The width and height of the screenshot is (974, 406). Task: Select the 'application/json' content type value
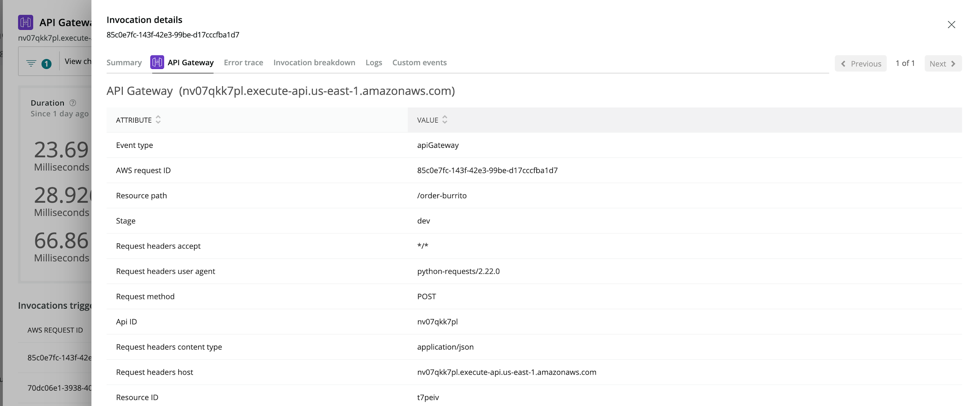click(445, 347)
